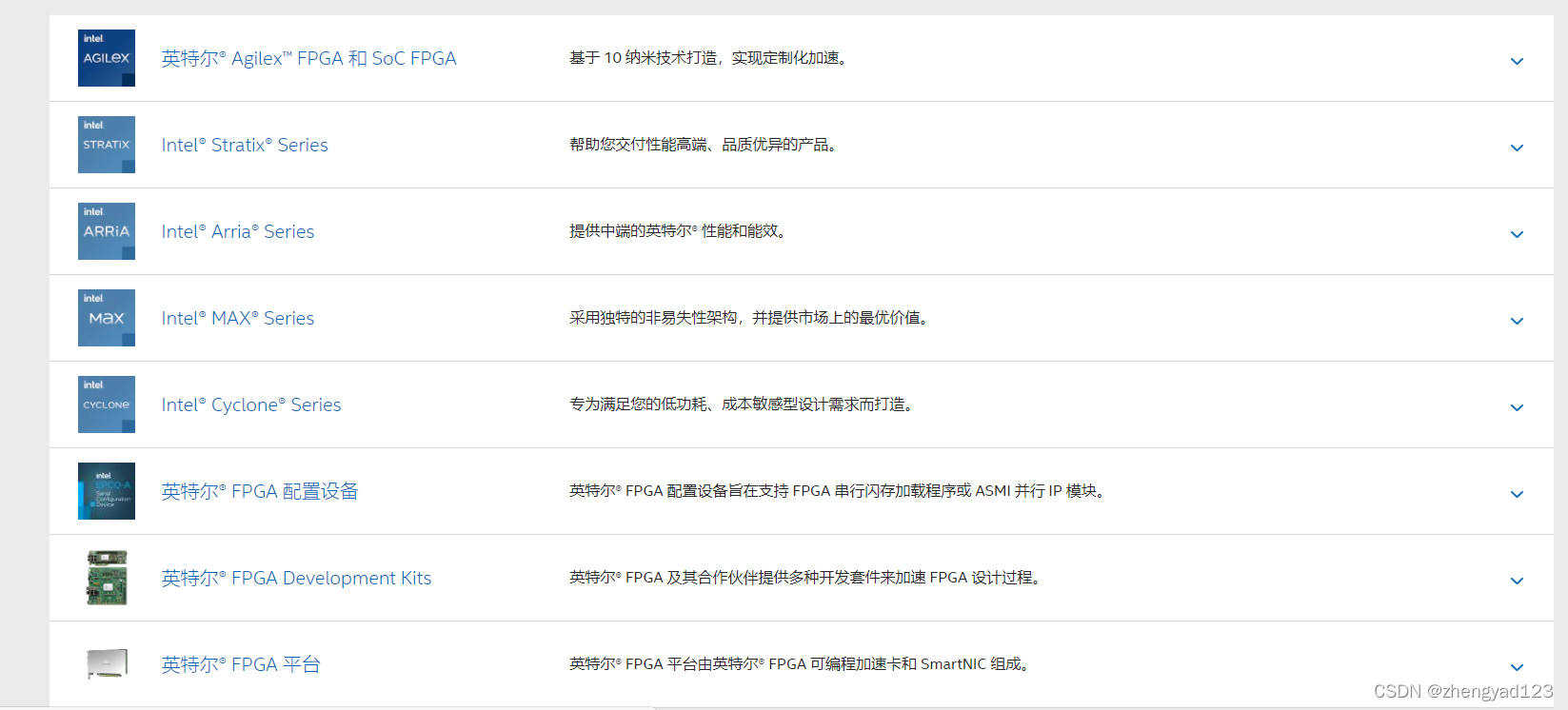Expand the FPGA 平台 row chevron
Image resolution: width=1568 pixels, height=710 pixels.
[1517, 667]
